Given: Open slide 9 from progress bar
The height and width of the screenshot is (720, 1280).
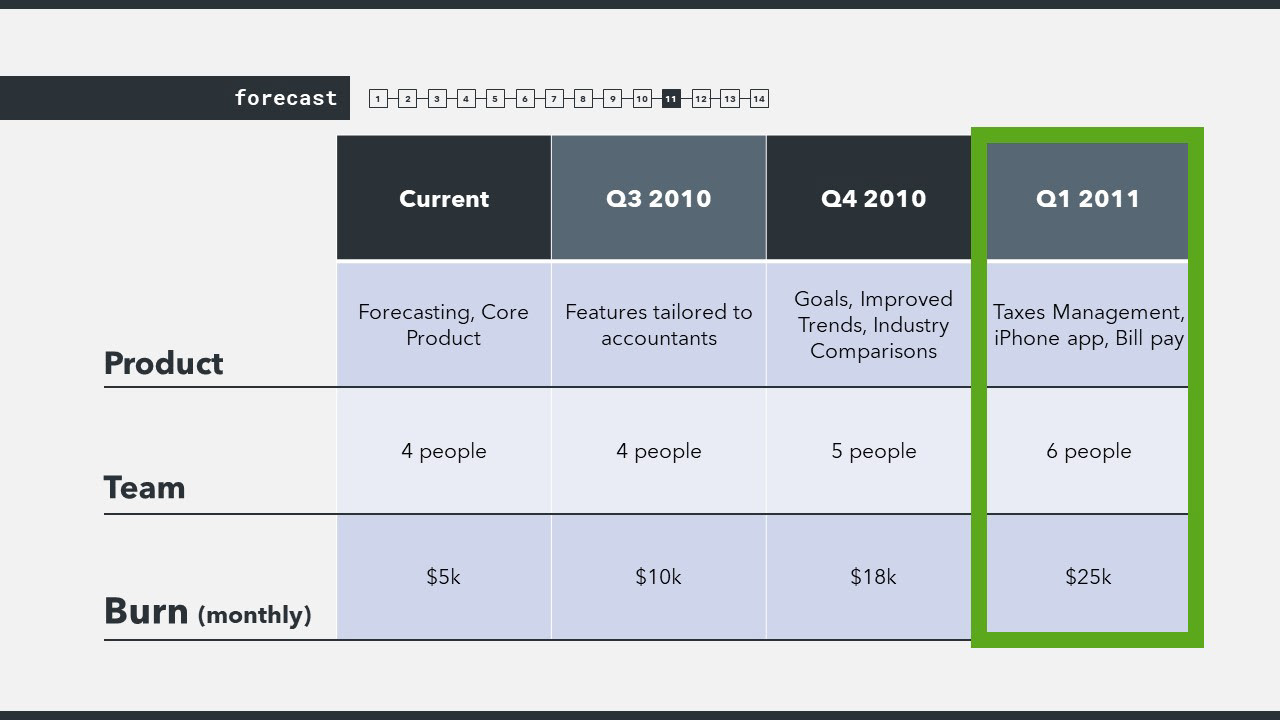Looking at the screenshot, I should tap(613, 98).
